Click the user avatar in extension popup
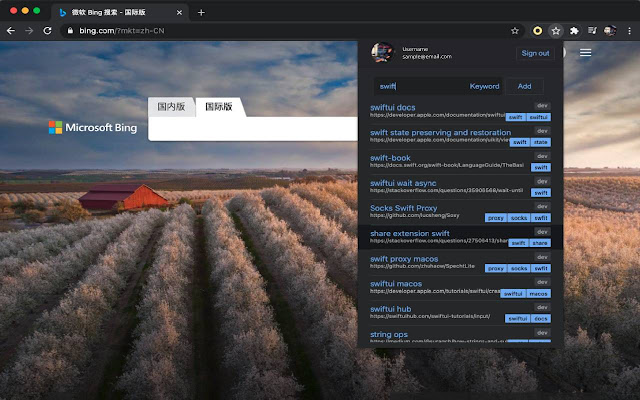 click(382, 52)
